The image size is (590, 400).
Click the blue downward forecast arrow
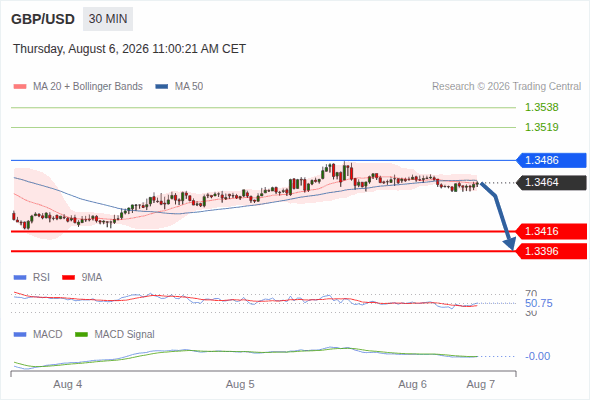click(x=498, y=216)
